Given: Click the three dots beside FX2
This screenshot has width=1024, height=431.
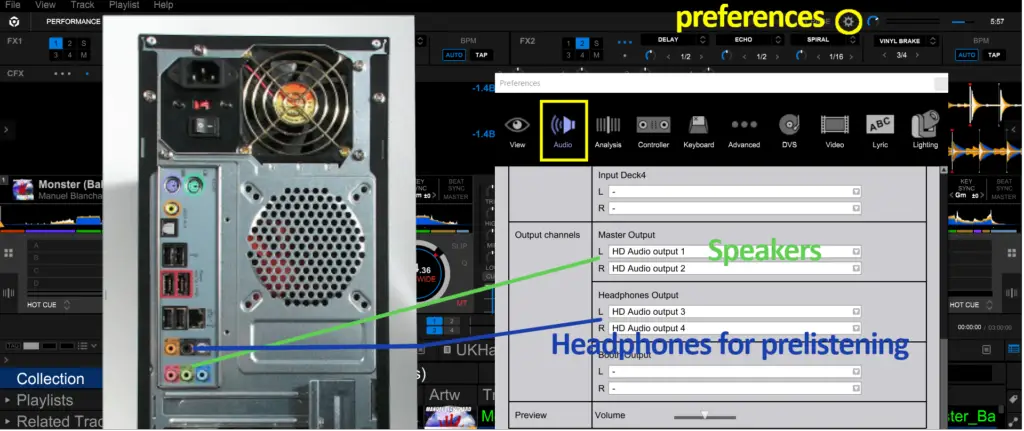Looking at the screenshot, I should [625, 42].
